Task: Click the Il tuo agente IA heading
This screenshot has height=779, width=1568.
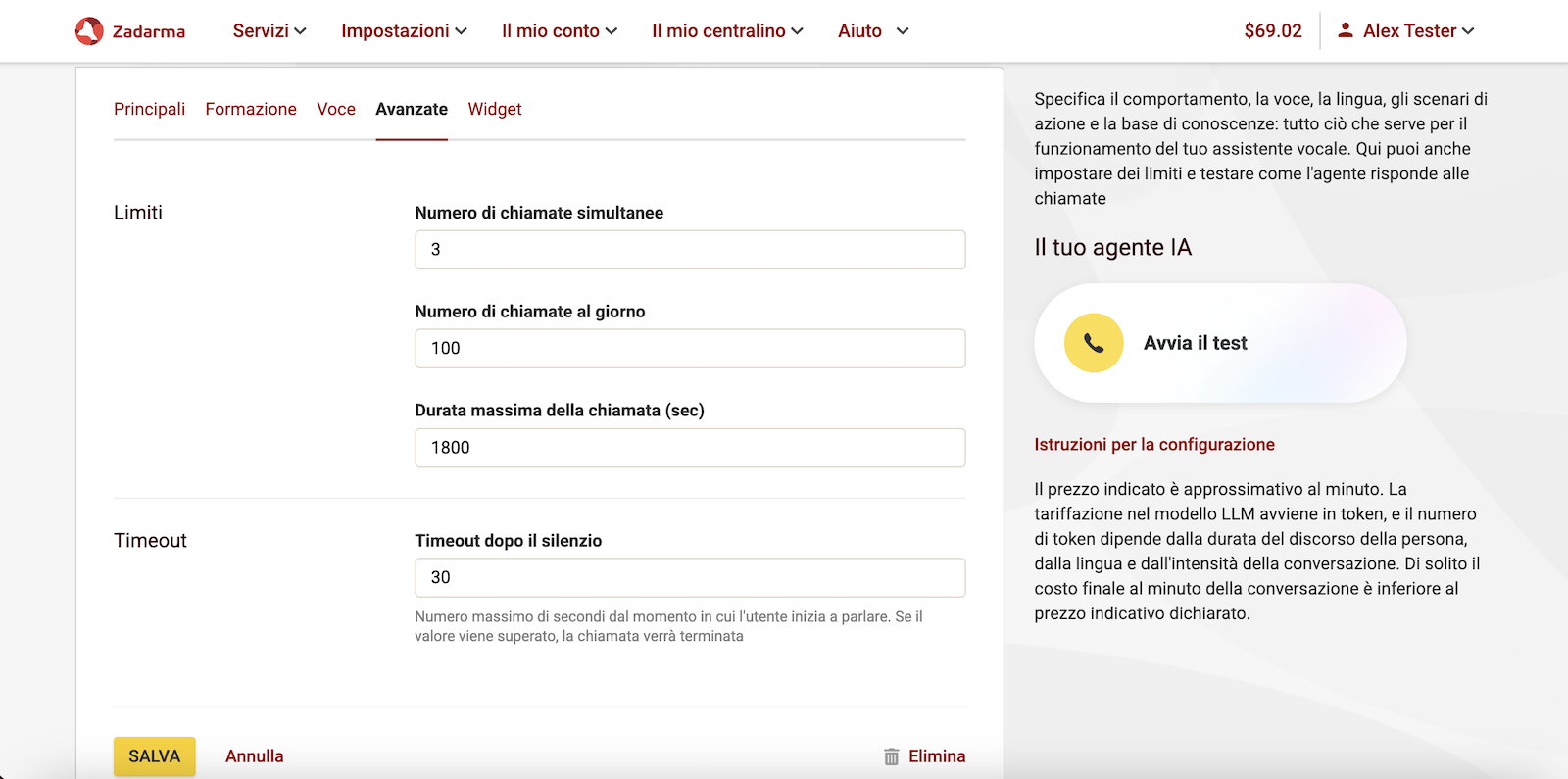Action: pyautogui.click(x=1113, y=248)
